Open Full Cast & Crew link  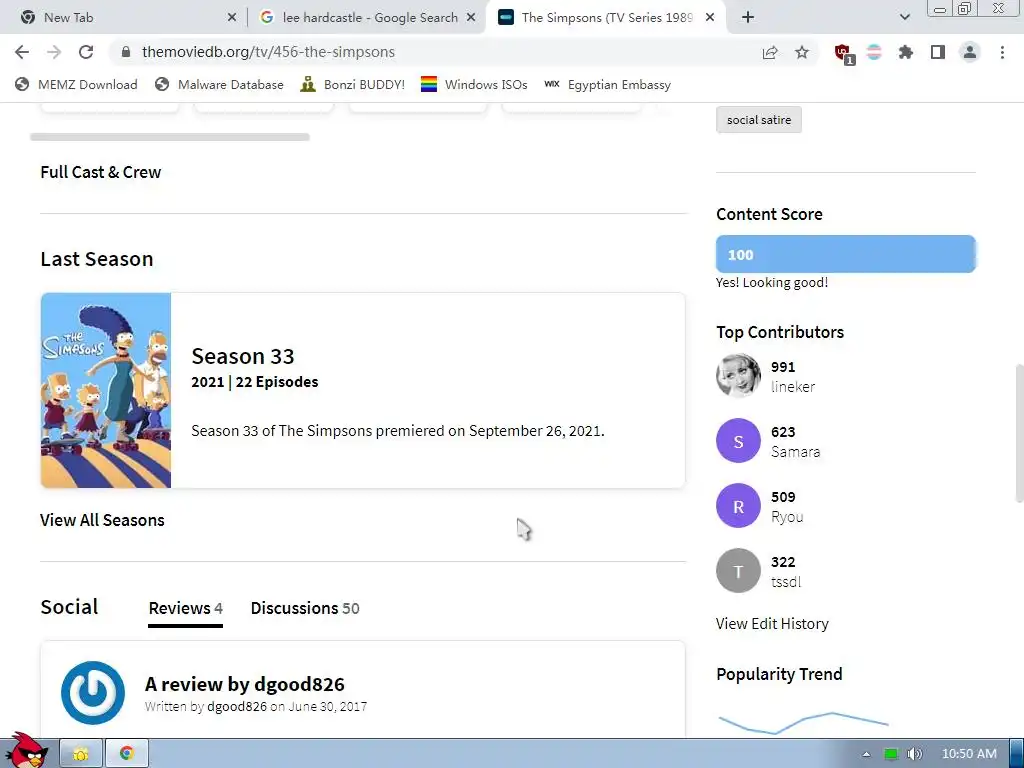click(101, 172)
